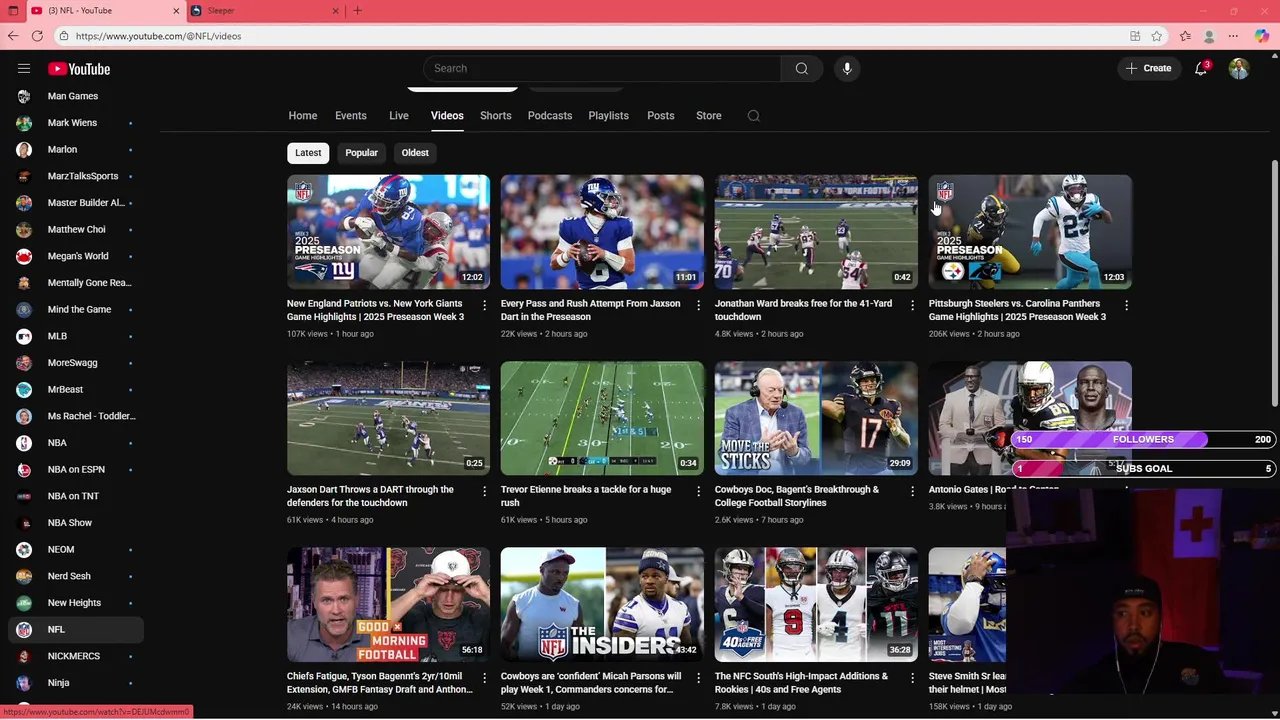1280x720 pixels.
Task: Open the Ninja channel in the sidebar
Action: point(76,683)
